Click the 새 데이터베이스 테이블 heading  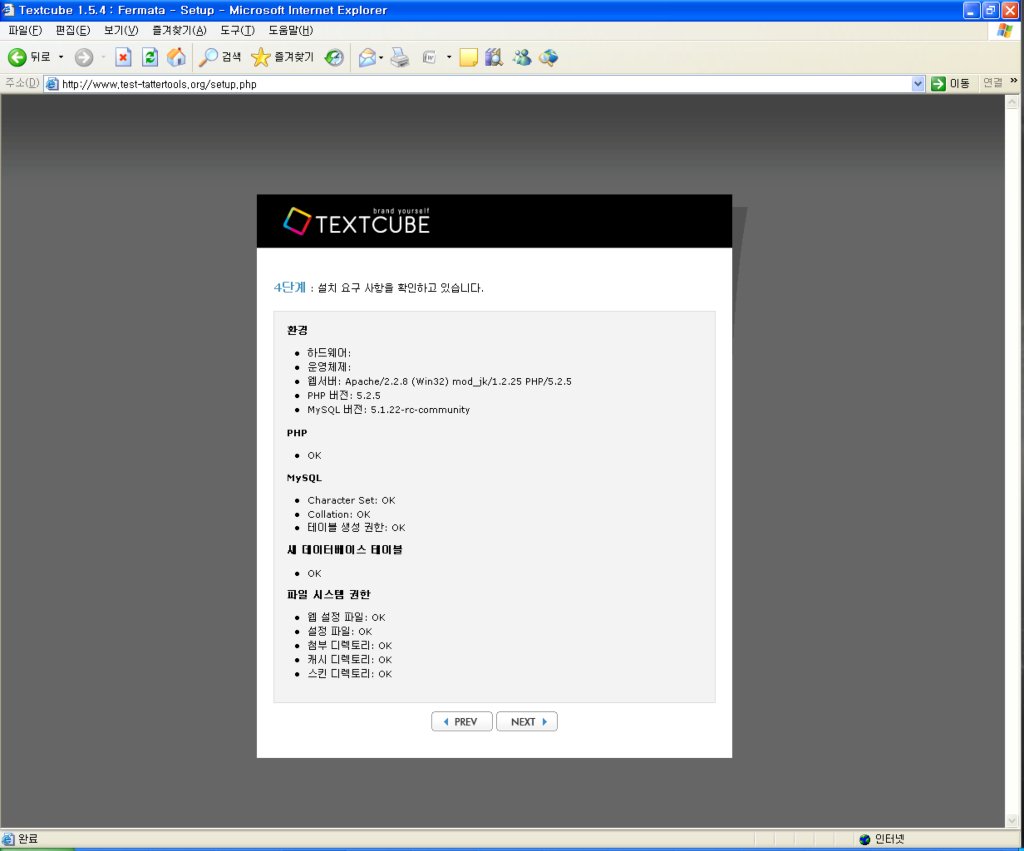[x=345, y=550]
